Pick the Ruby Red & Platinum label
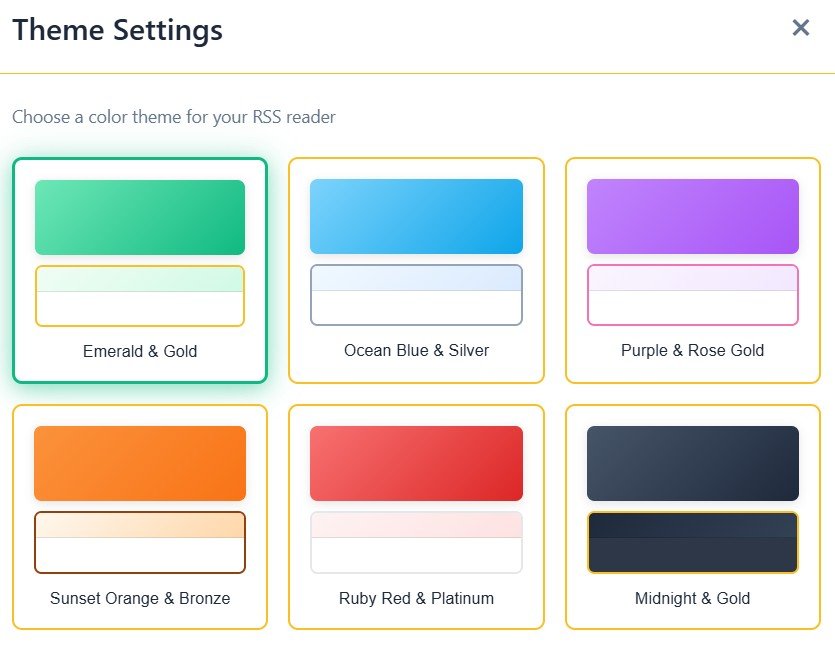The image size is (835, 647). [x=416, y=599]
